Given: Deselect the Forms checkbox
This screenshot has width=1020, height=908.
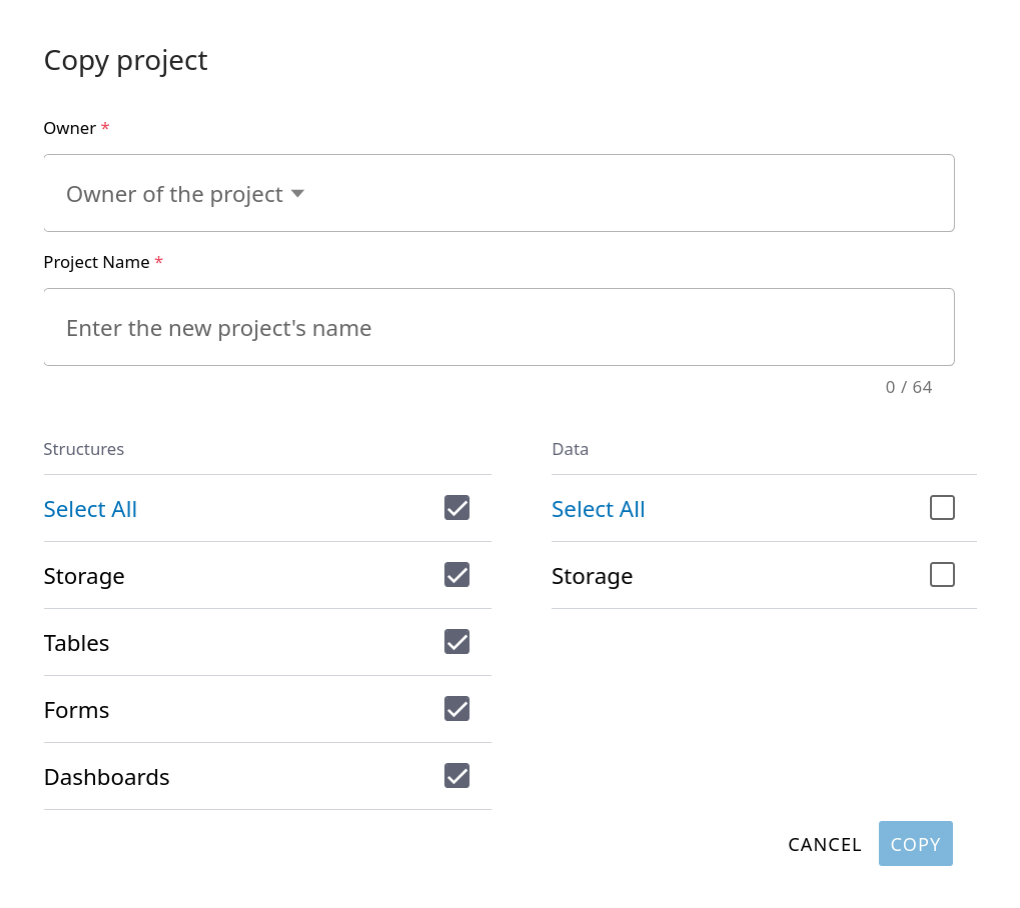Looking at the screenshot, I should [457, 709].
